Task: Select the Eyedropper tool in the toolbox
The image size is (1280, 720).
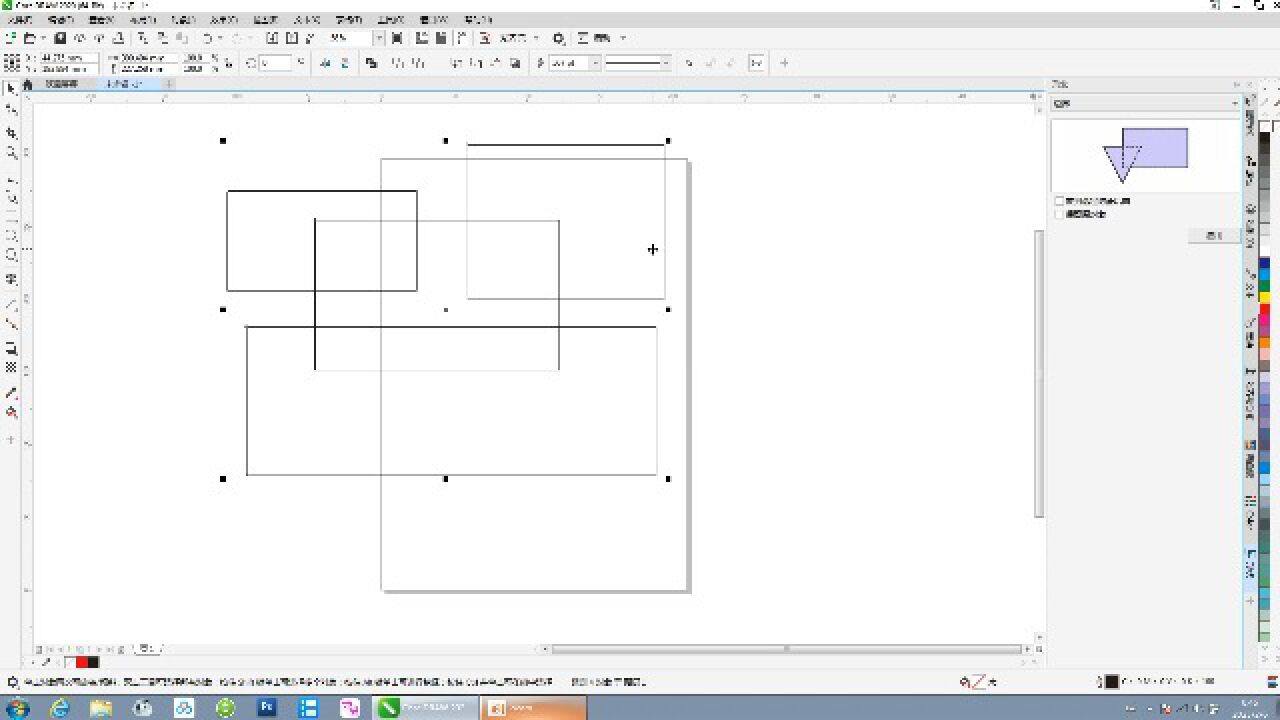Action: (x=12, y=393)
